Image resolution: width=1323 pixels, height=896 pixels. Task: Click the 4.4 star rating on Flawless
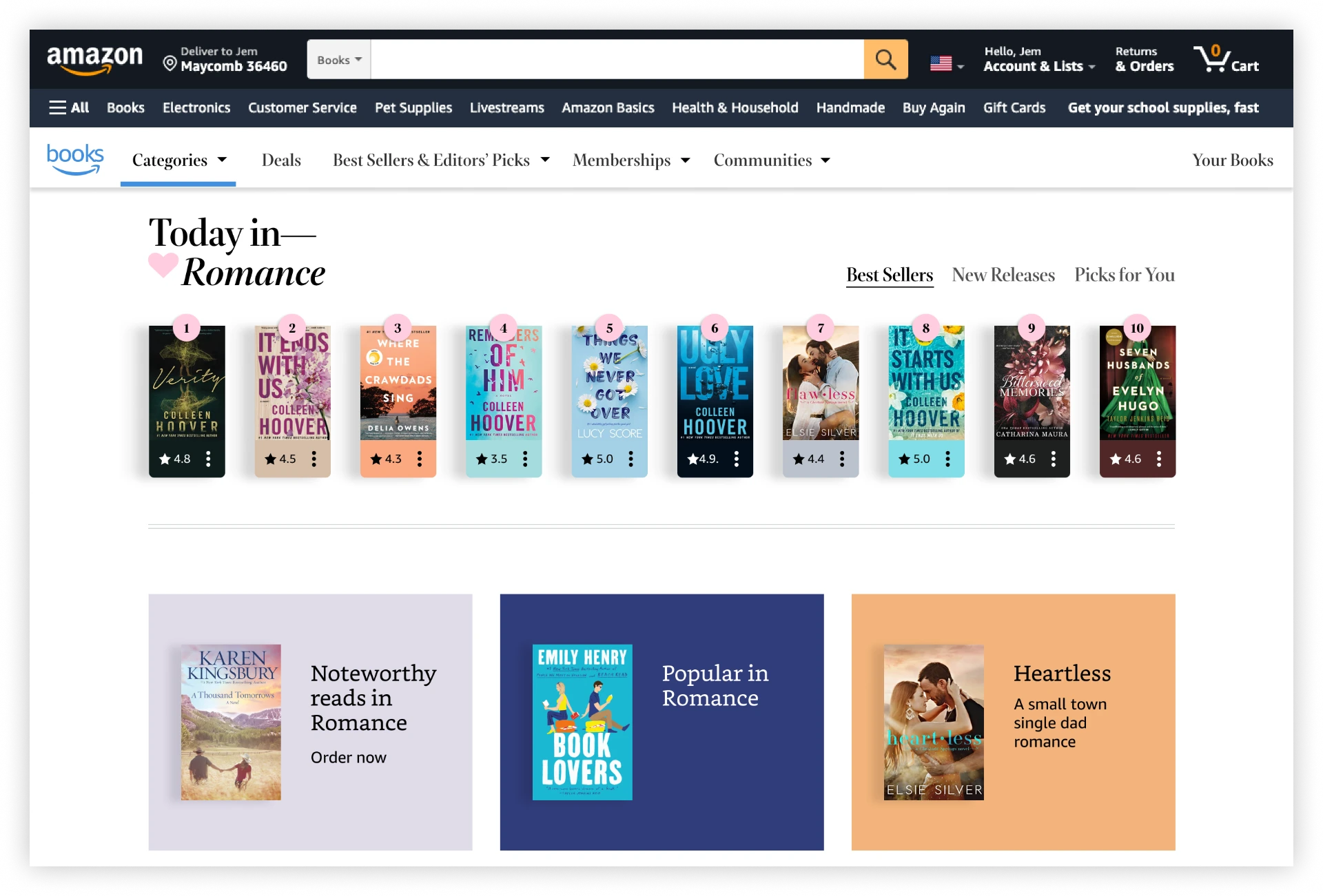pos(808,459)
